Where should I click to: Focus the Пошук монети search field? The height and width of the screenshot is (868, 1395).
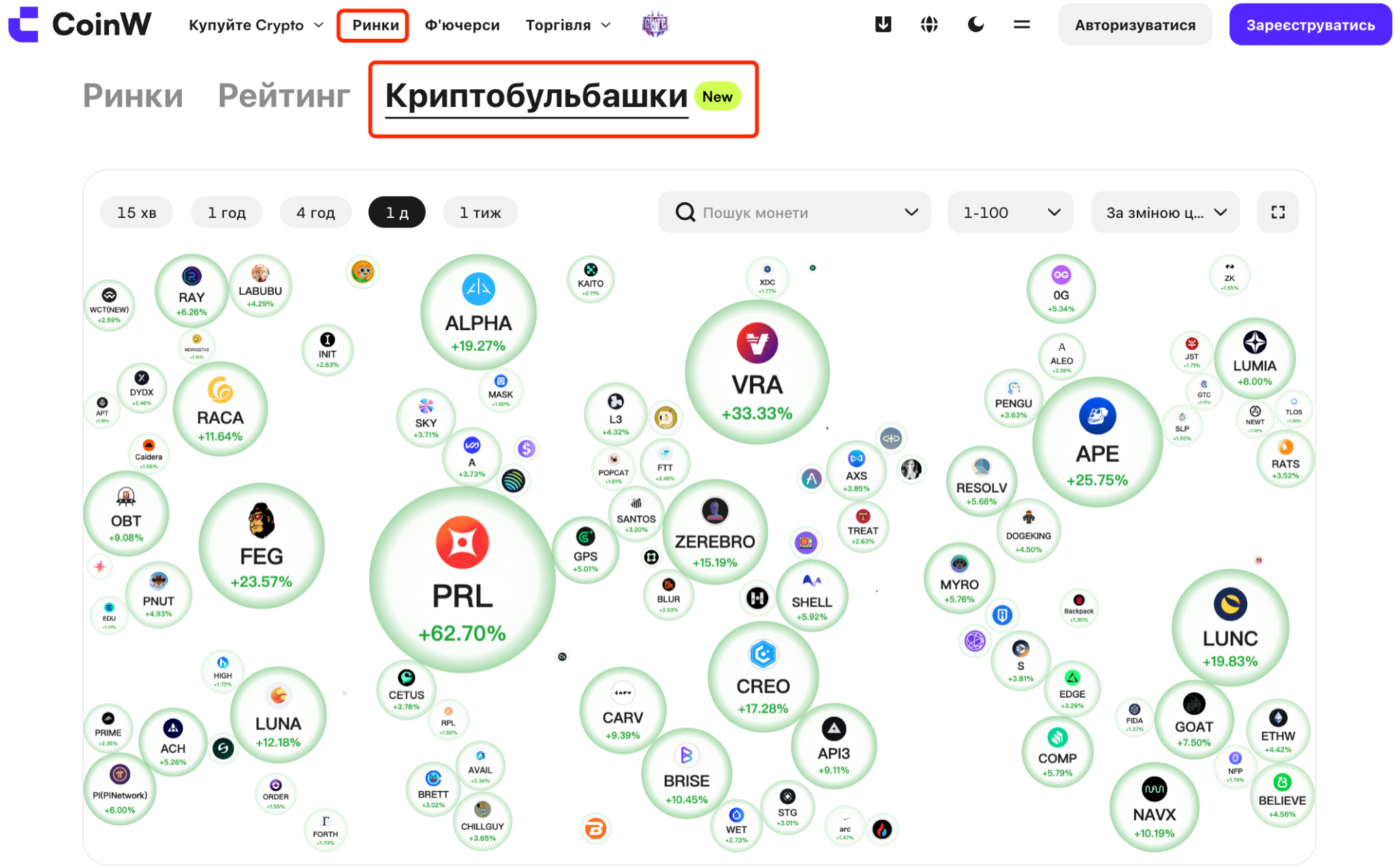[794, 212]
